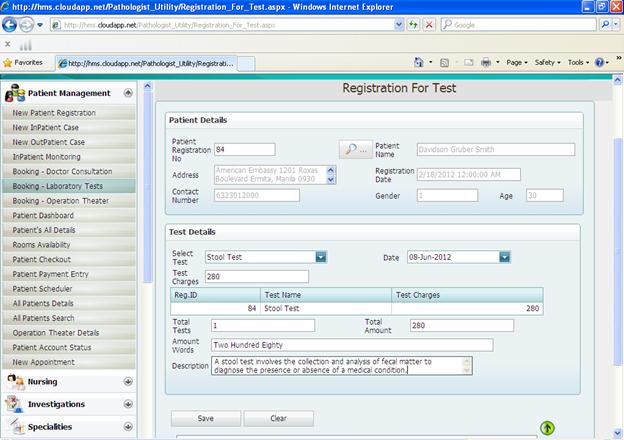Viewport: 624px width, 440px height.
Task: Click the Investigations section icon
Action: [x=14, y=404]
